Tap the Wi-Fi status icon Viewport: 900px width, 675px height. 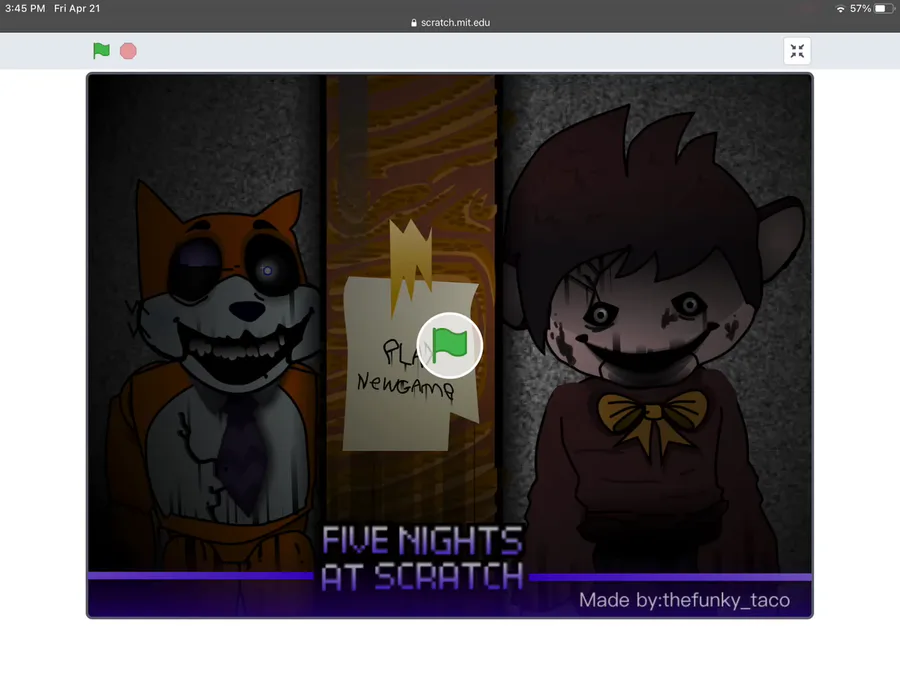pos(840,9)
